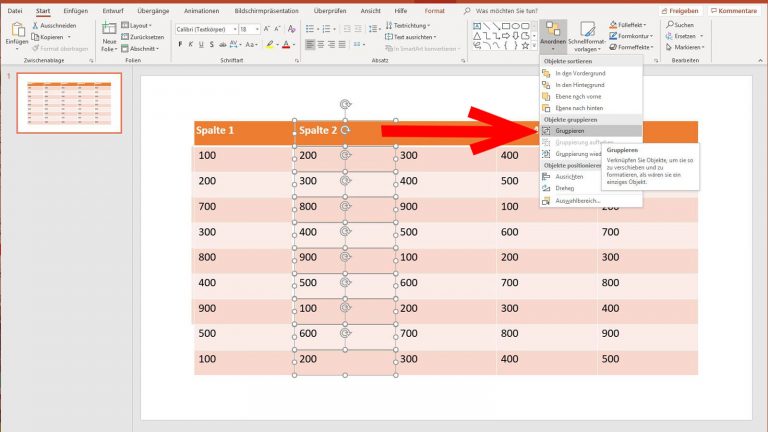Screen dimensions: 768x432
Task: Select the right arrow shape in gallery
Action: click(x=505, y=36)
